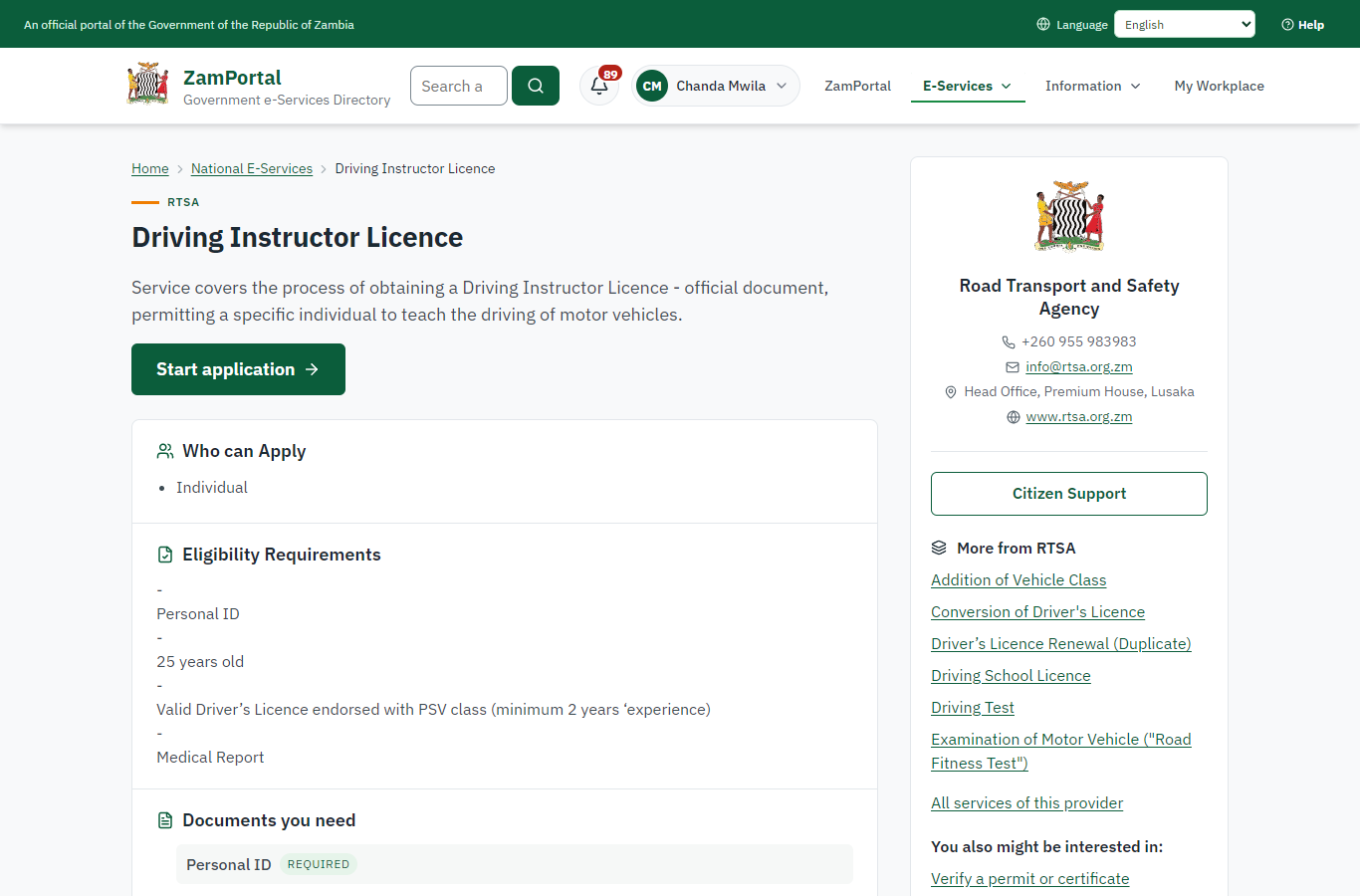
Task: Click the More from RTSA layers icon
Action: 939,548
